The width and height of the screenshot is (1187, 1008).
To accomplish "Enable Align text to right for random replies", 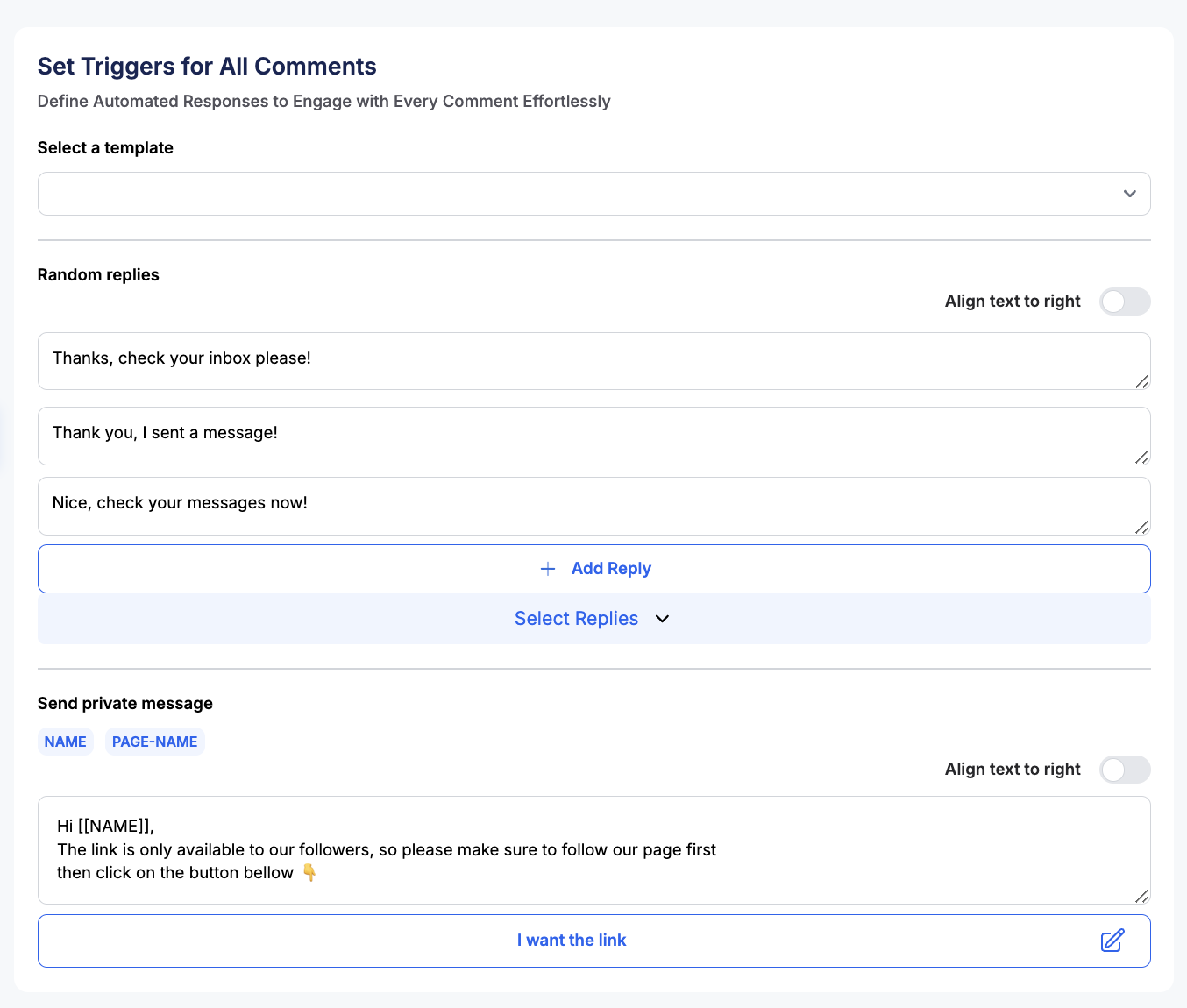I will coord(1125,302).
